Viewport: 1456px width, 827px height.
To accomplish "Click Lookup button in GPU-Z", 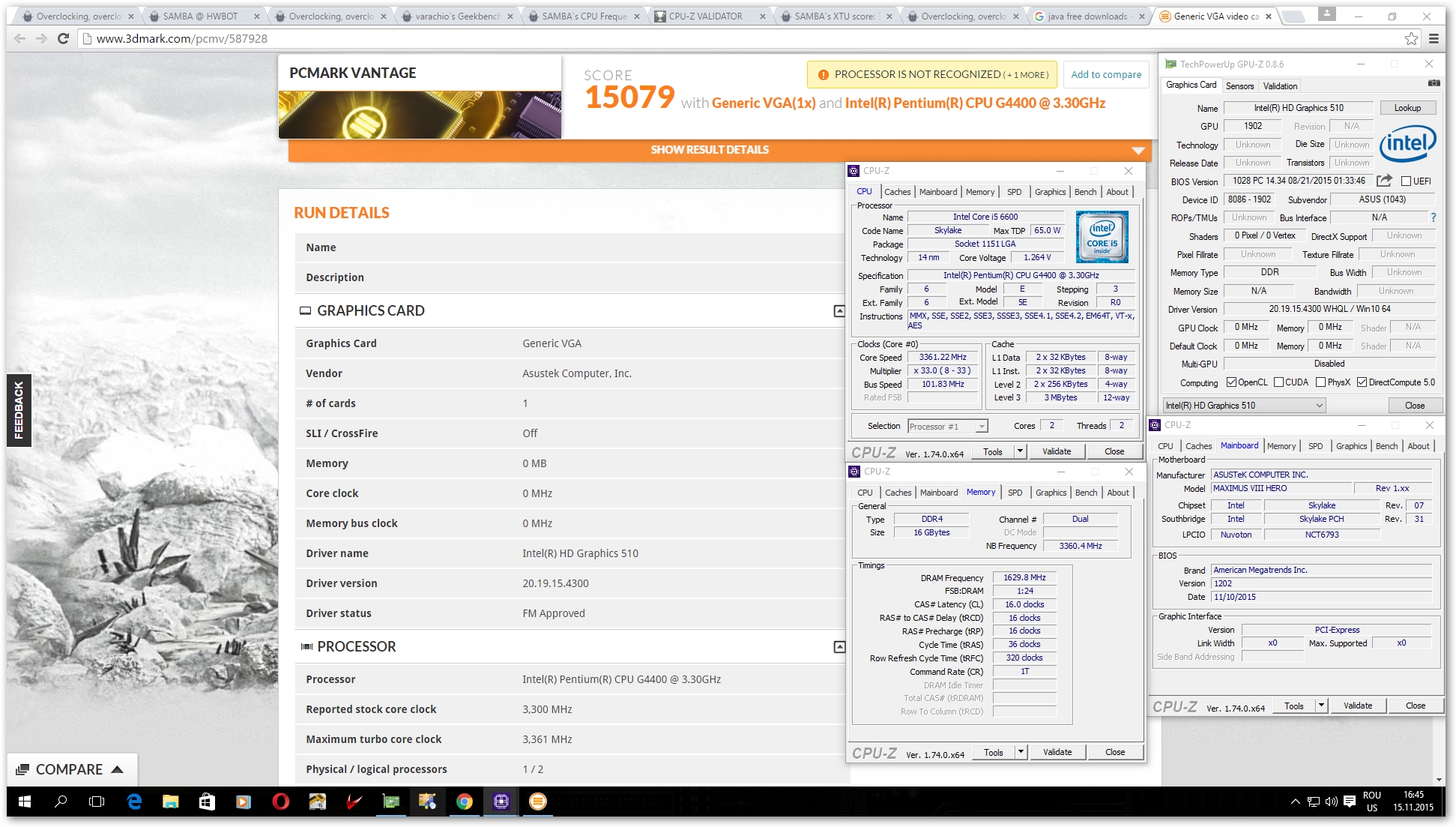I will tap(1407, 108).
